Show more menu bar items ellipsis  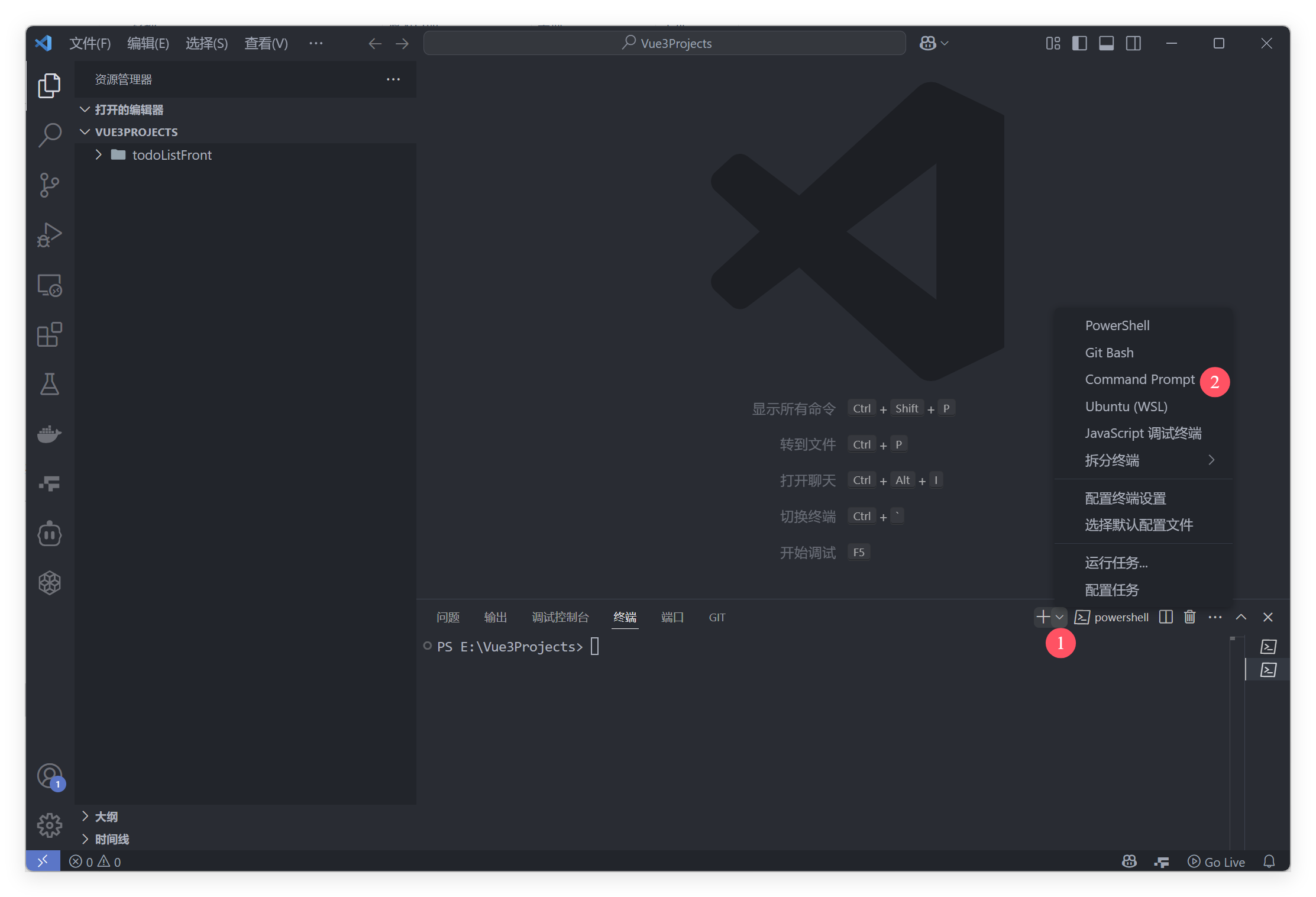[316, 43]
